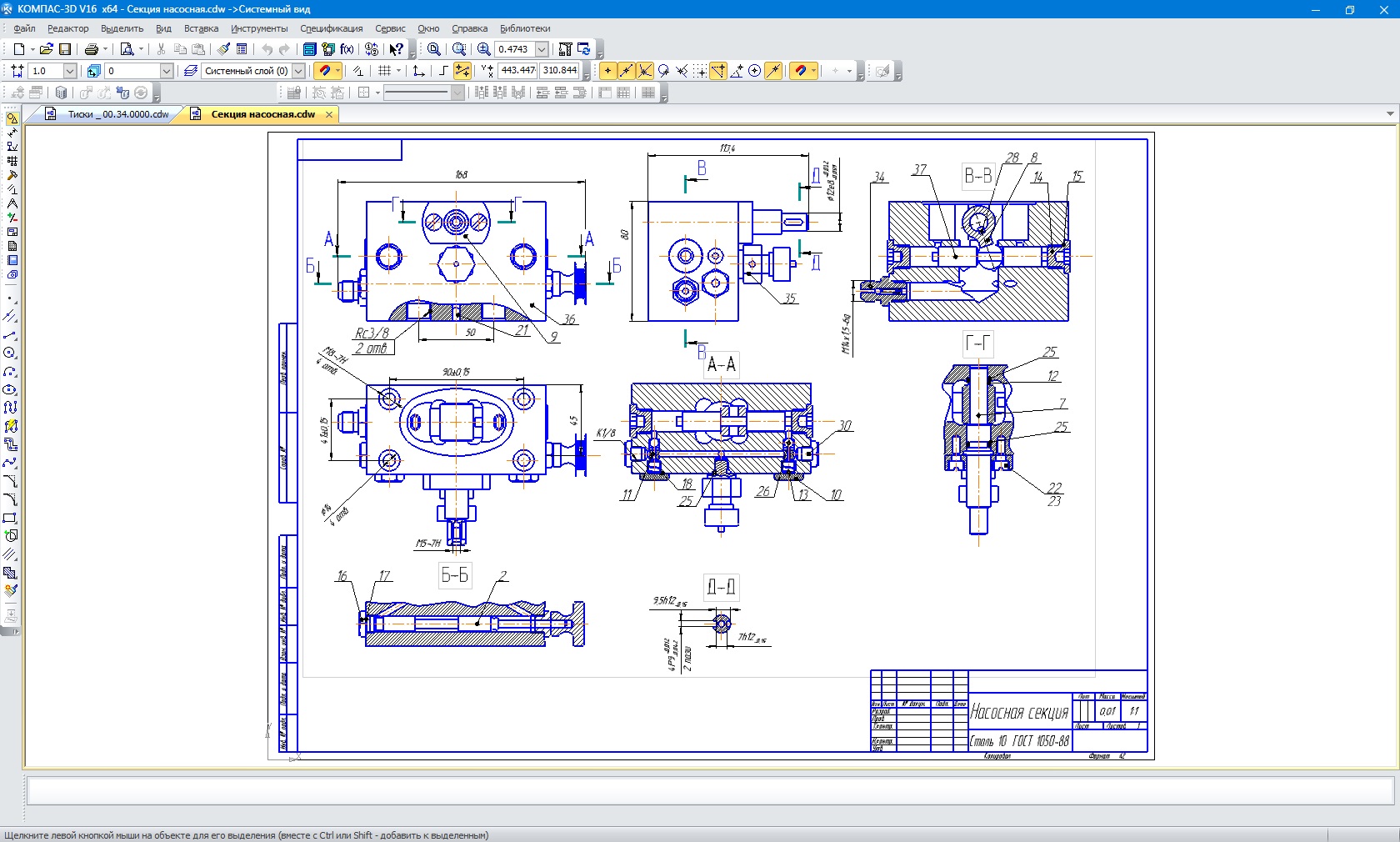Viewport: 1400px width, 842px height.
Task: Open the New document dropdown arrow
Action: pyautogui.click(x=32, y=49)
